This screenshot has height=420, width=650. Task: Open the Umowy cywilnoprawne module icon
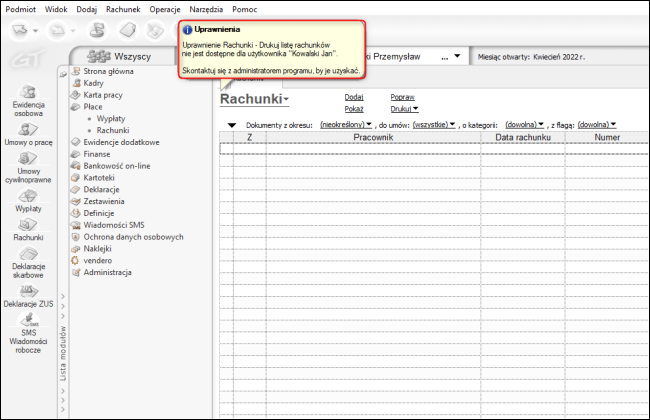click(x=28, y=158)
